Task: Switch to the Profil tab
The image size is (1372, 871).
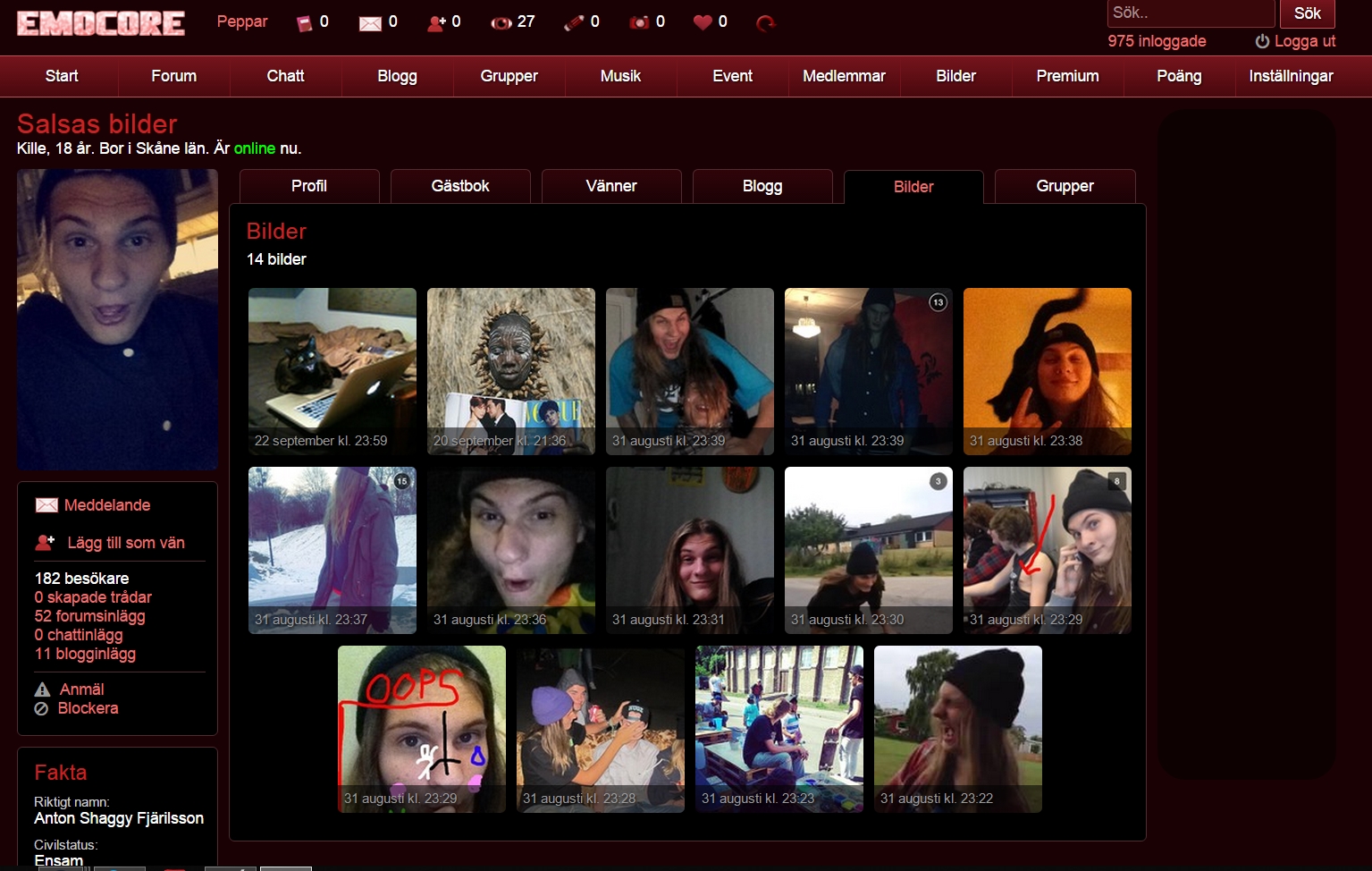Action: click(309, 186)
